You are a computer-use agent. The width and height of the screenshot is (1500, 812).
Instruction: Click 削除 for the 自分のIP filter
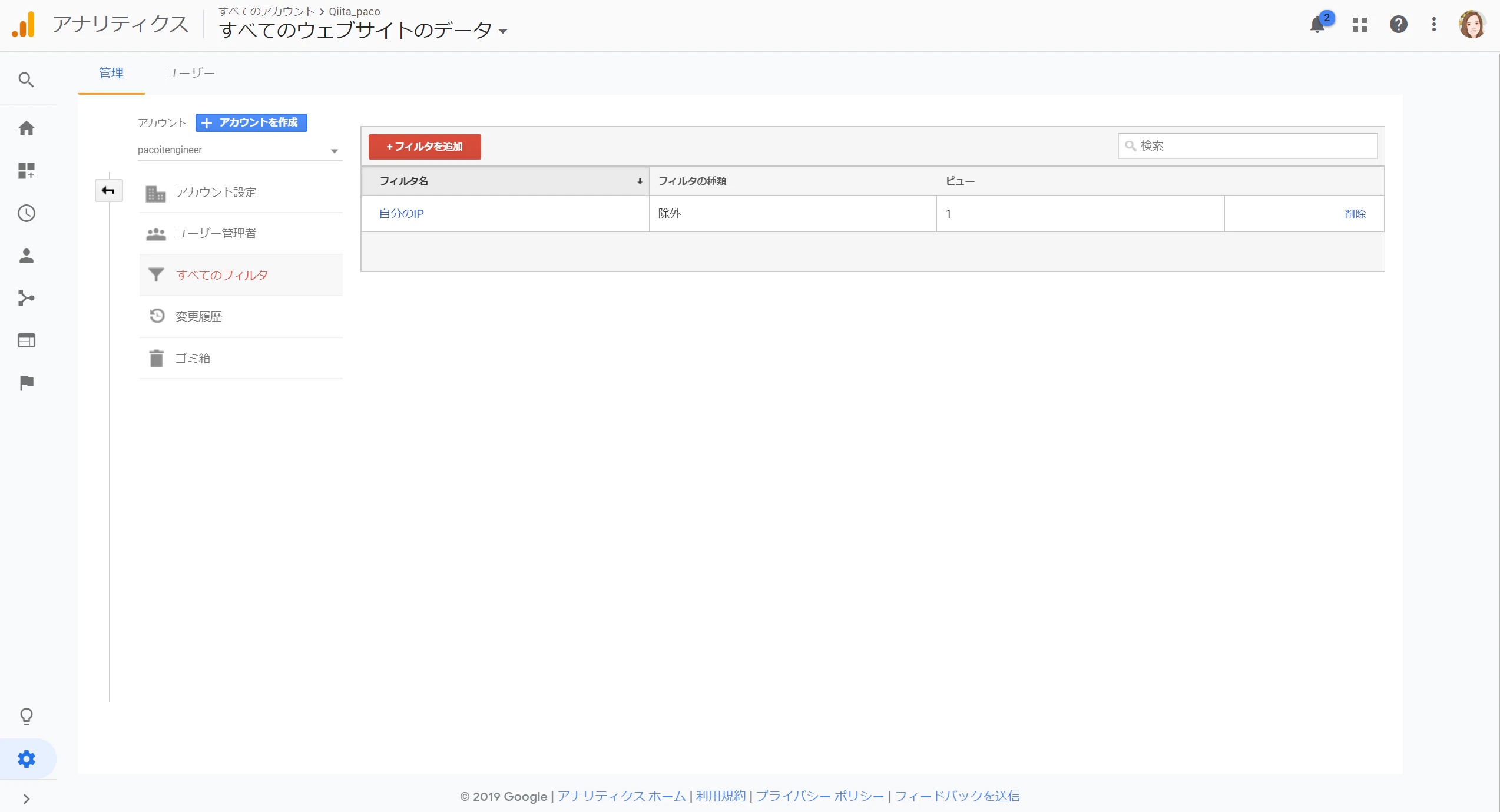pyautogui.click(x=1355, y=214)
